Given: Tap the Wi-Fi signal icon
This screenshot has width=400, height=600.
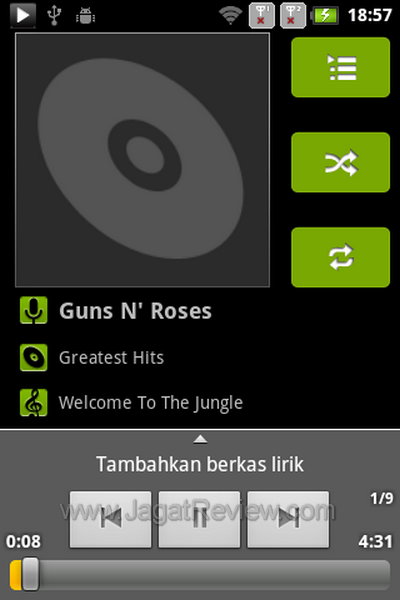Looking at the screenshot, I should (230, 15).
